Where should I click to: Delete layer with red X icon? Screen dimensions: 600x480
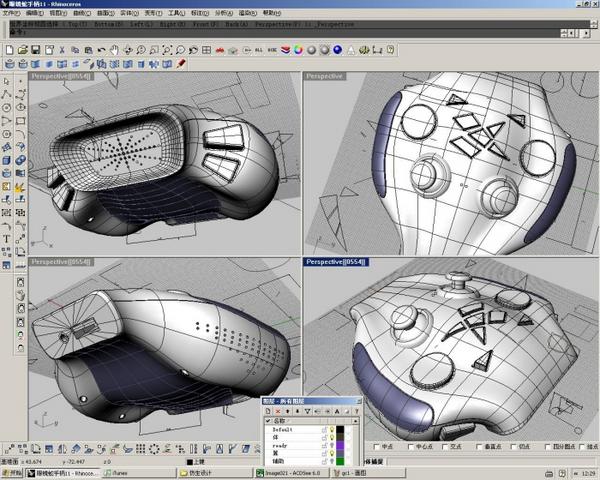pyautogui.click(x=278, y=411)
